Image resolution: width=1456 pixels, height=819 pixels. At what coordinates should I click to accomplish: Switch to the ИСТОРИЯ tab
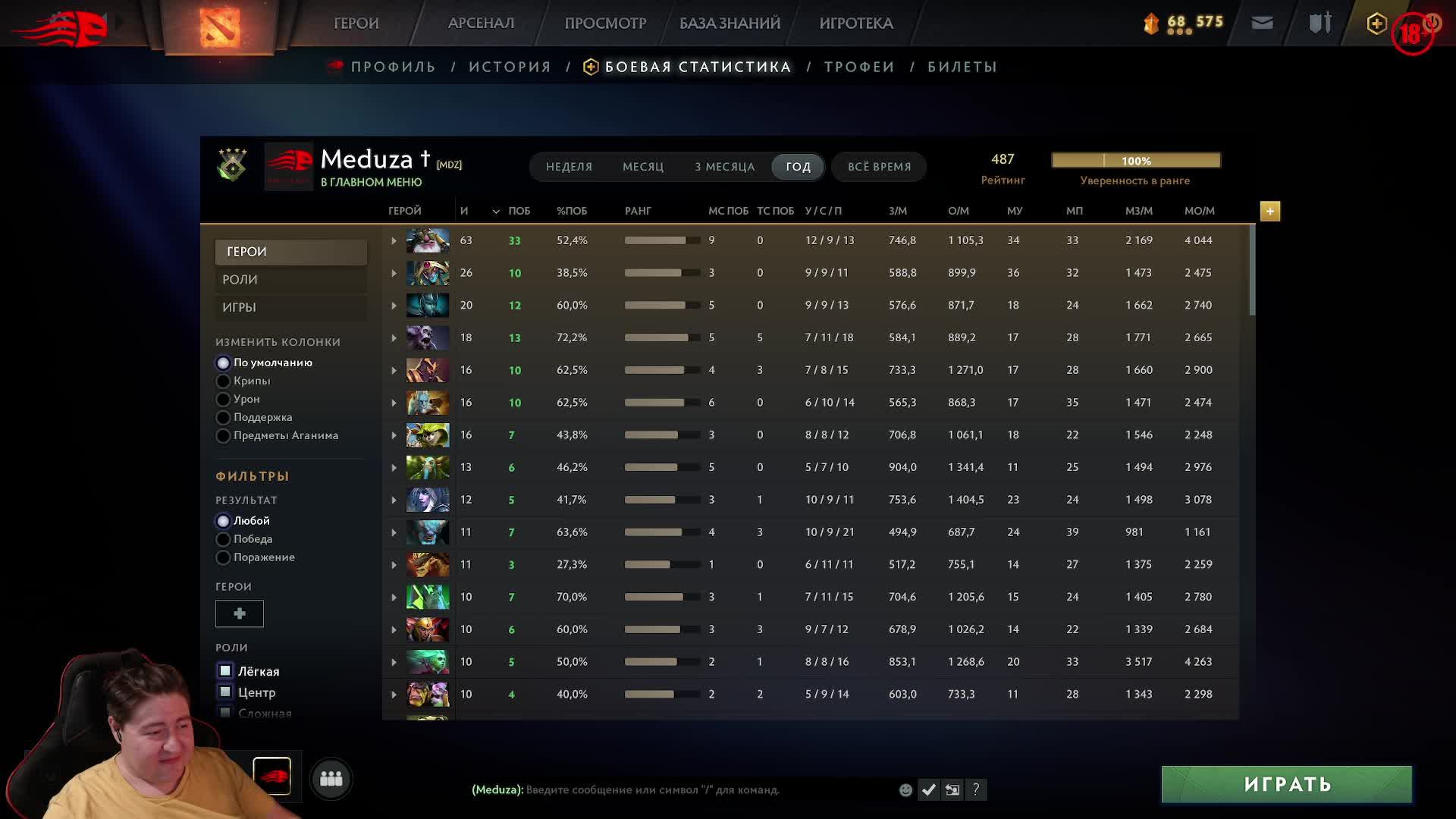(510, 67)
